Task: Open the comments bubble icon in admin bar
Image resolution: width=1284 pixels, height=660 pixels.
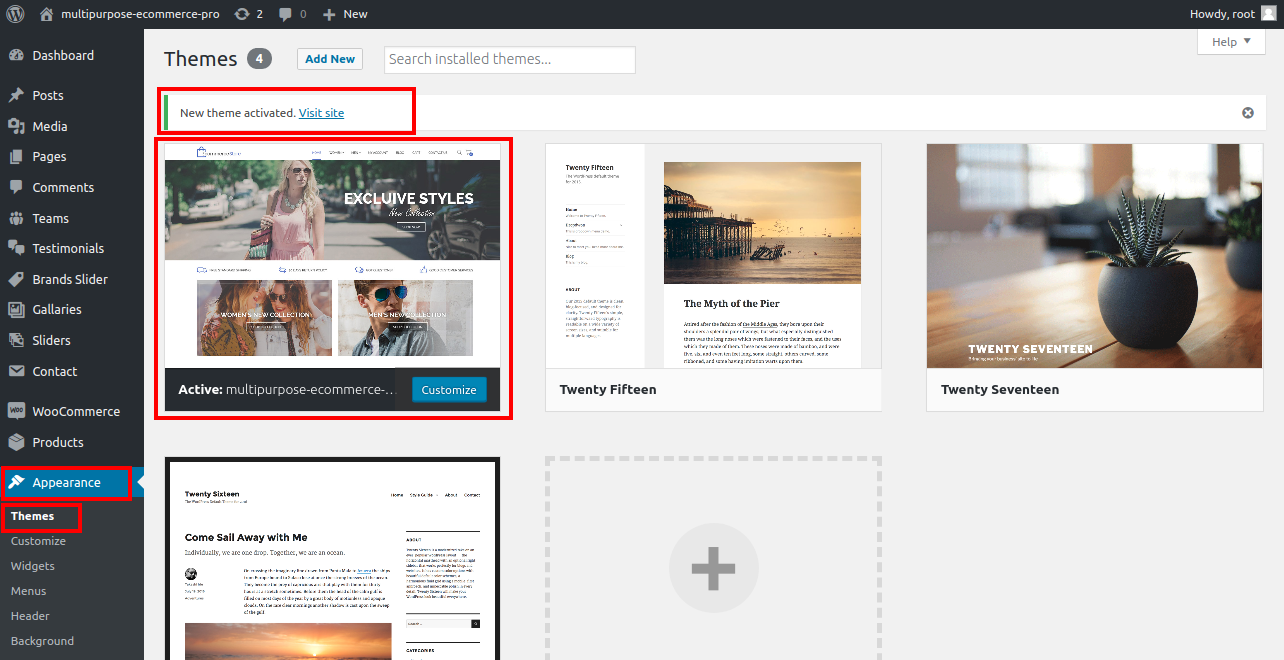Action: coord(287,14)
